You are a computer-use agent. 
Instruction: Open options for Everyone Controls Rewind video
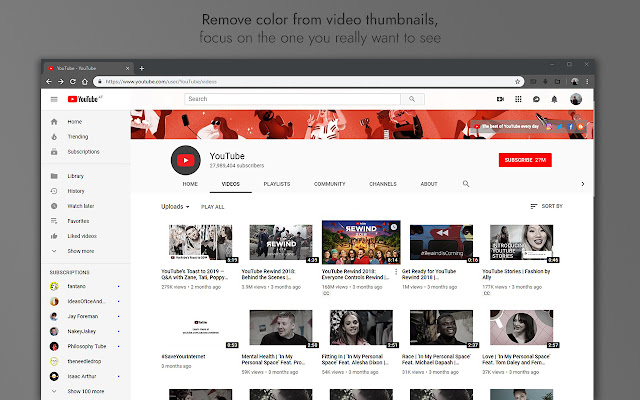tap(396, 271)
